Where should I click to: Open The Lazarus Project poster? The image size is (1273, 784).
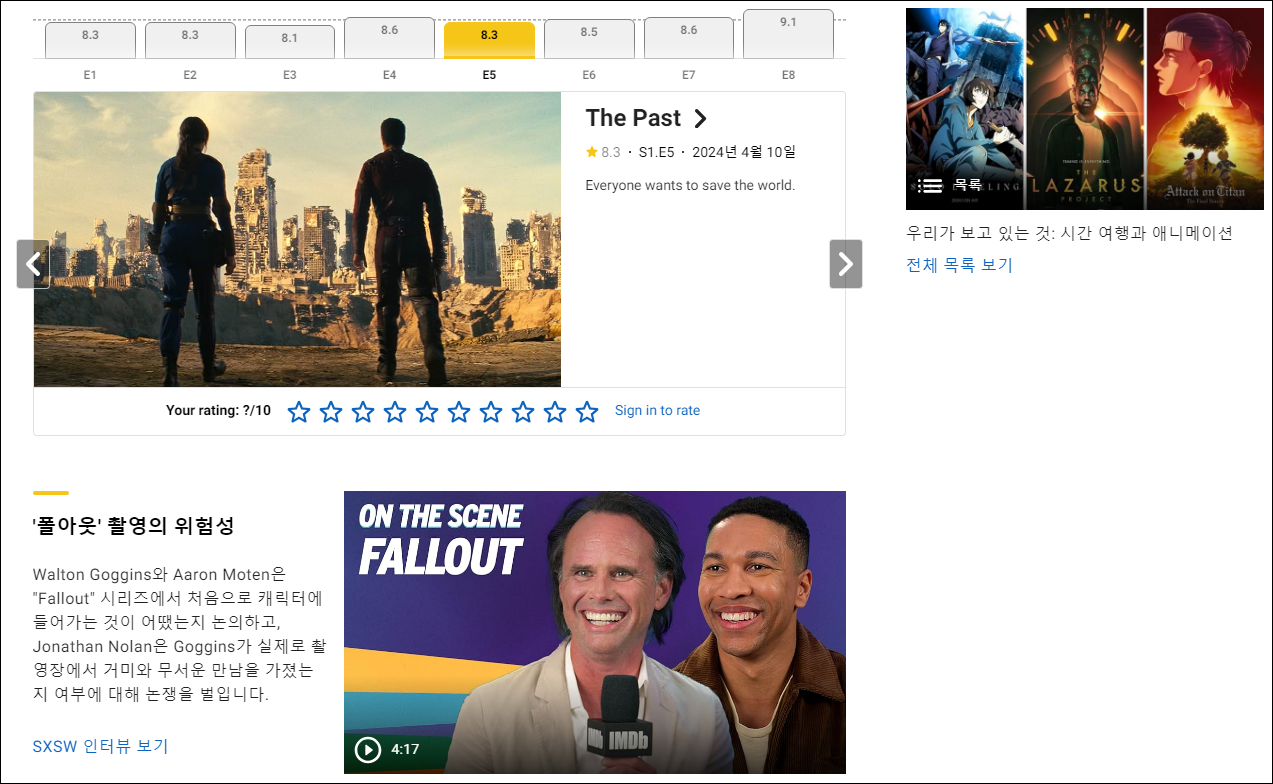[1085, 109]
